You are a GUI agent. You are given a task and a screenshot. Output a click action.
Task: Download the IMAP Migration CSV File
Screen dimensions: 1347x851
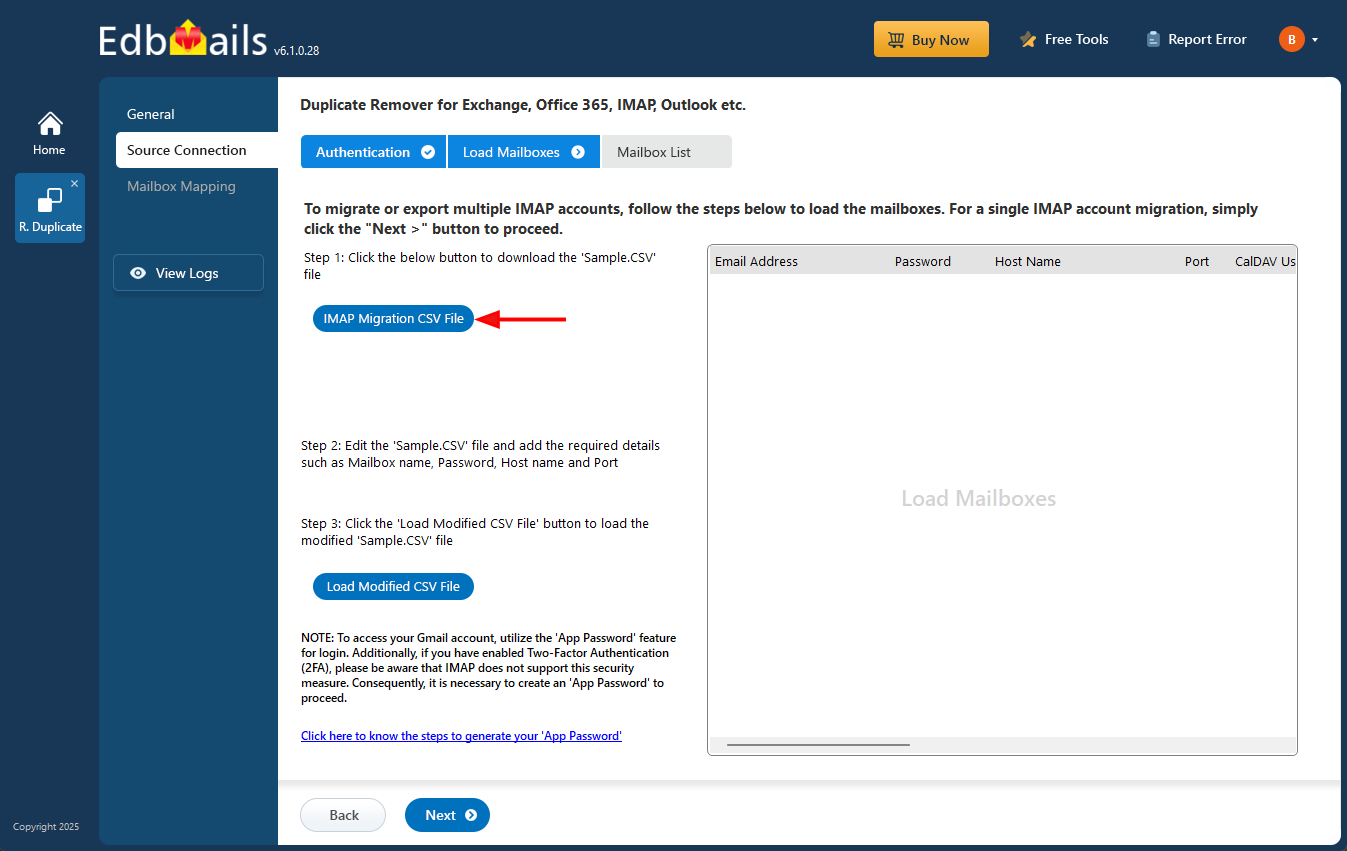pyautogui.click(x=394, y=319)
